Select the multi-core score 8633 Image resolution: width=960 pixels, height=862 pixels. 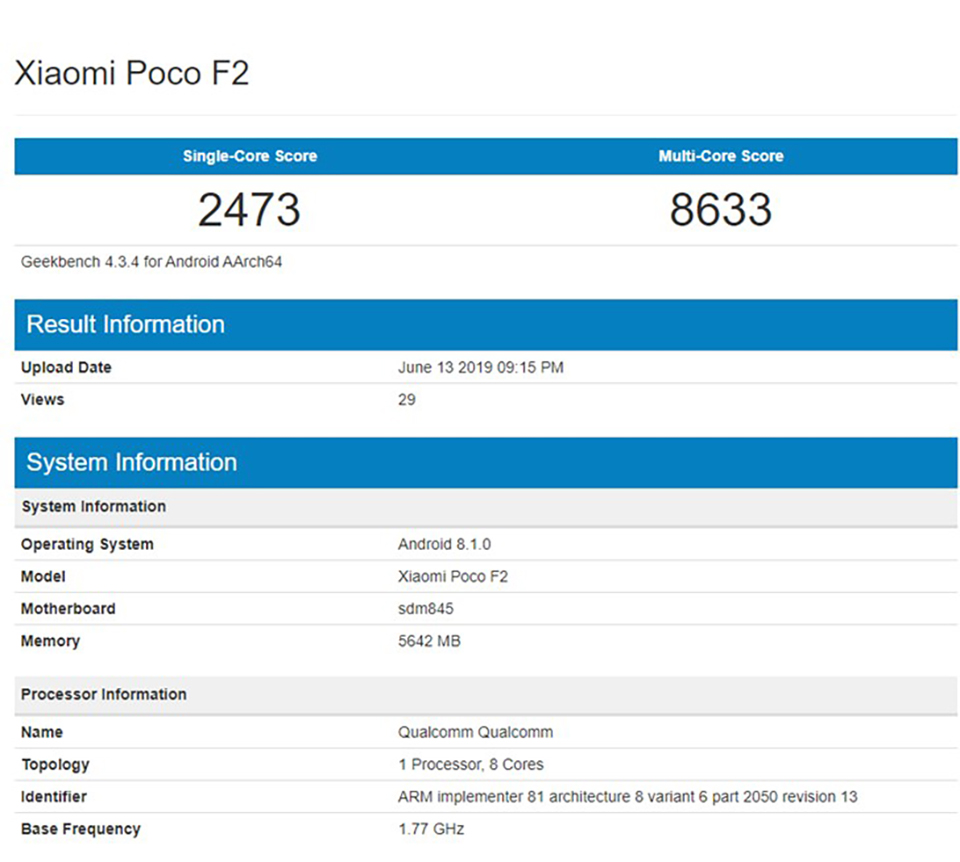tap(721, 209)
